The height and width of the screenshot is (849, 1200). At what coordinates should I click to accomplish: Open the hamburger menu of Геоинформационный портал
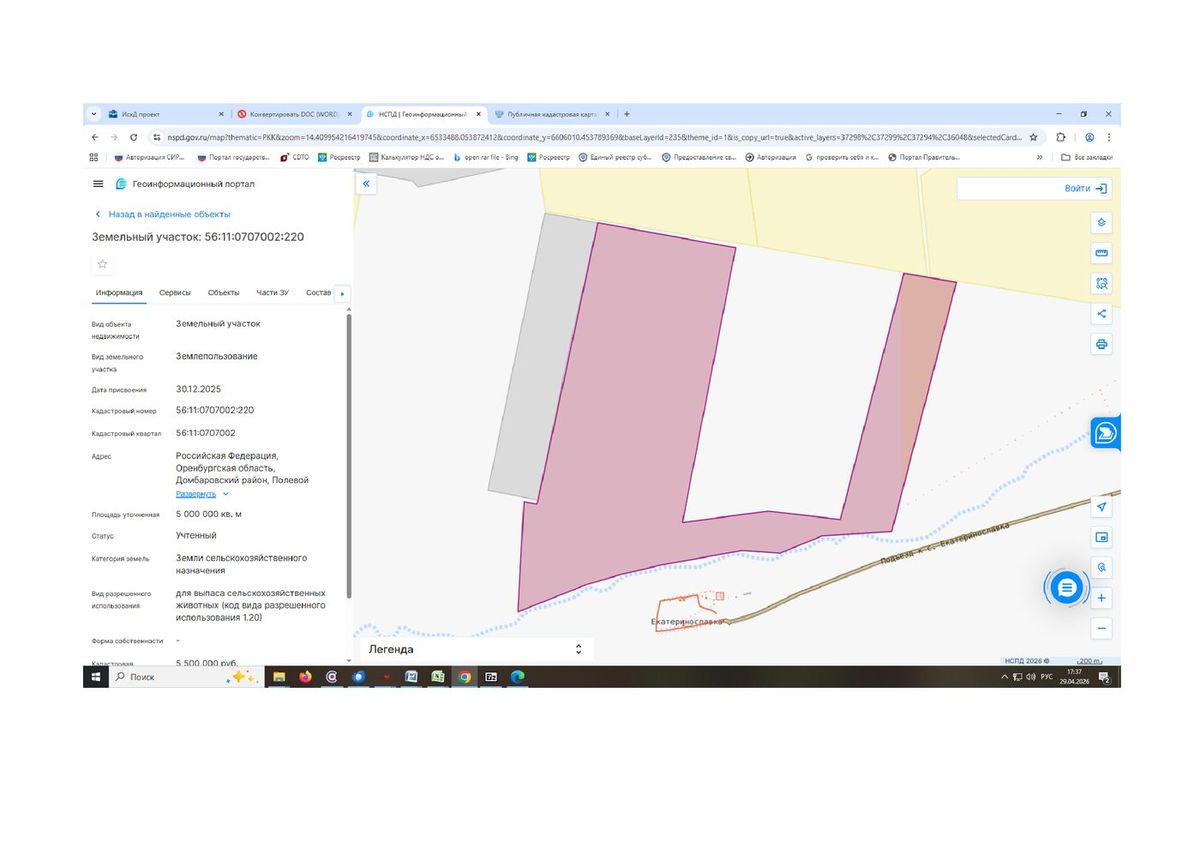coord(98,184)
